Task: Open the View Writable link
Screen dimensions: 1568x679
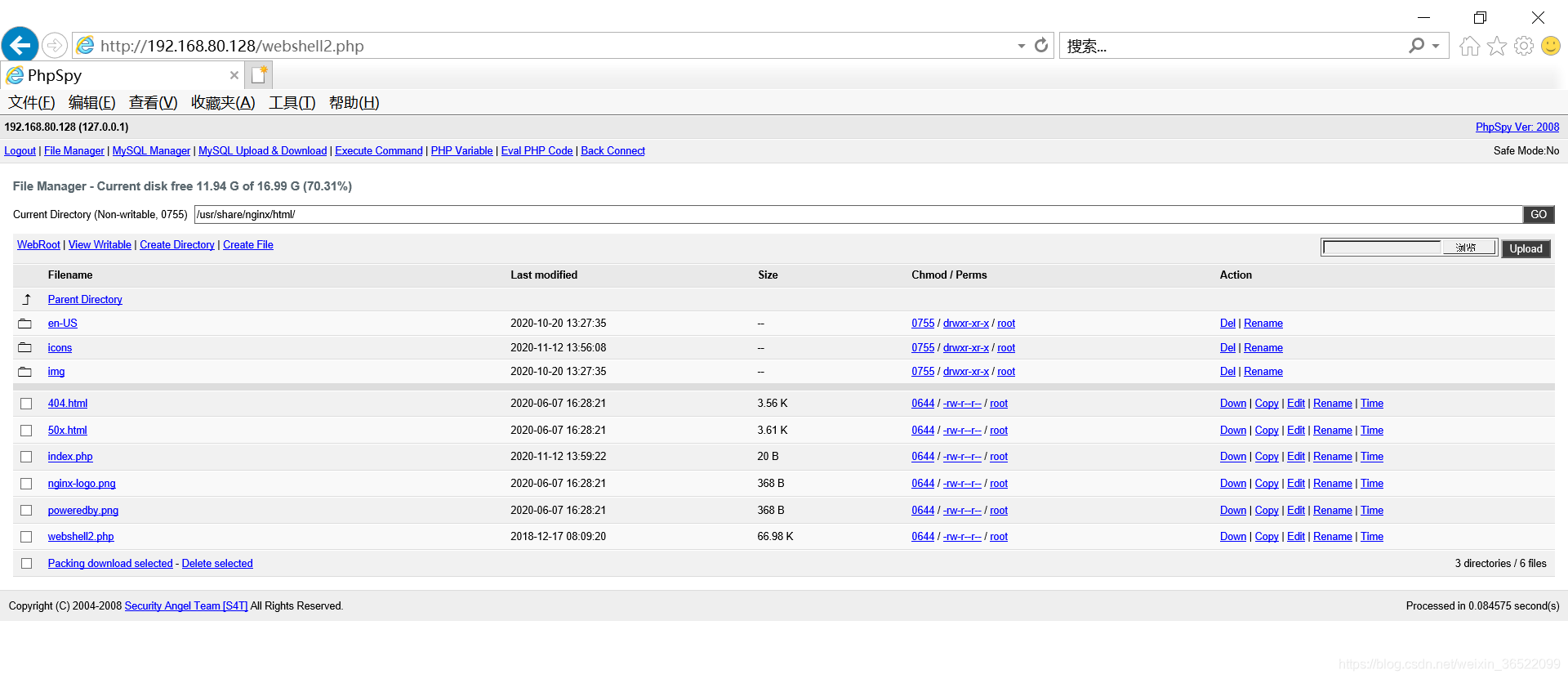Action: click(x=100, y=245)
